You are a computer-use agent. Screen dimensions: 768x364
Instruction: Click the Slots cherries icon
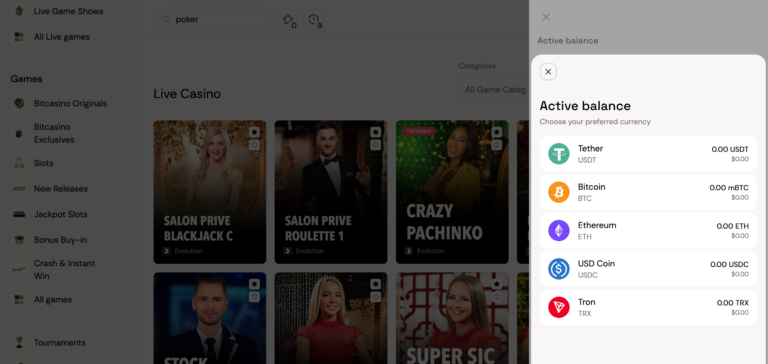click(19, 163)
